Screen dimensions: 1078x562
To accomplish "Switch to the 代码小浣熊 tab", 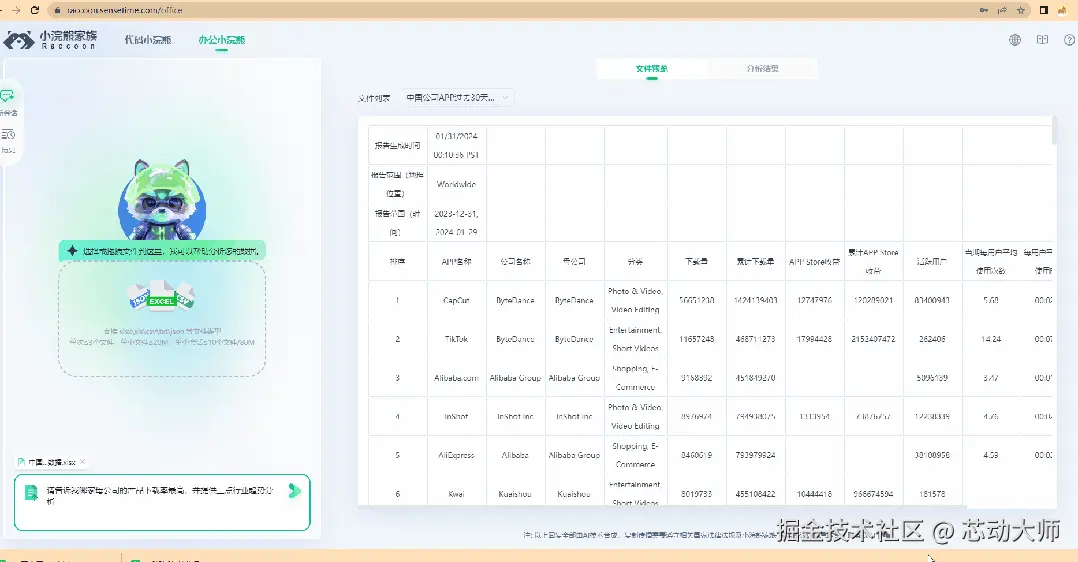I will click(147, 40).
